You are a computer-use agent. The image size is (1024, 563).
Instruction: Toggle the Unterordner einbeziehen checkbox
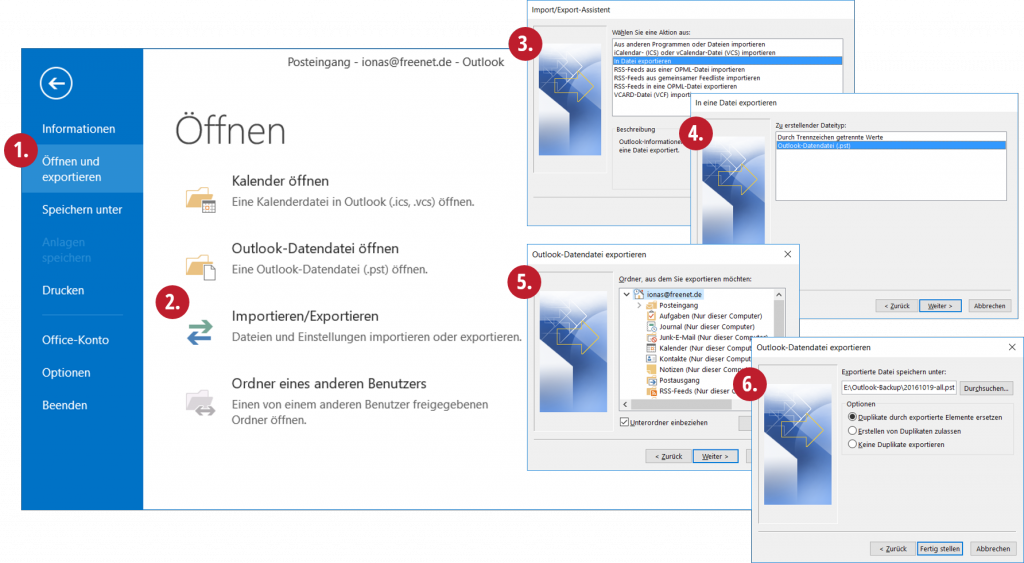pyautogui.click(x=624, y=422)
